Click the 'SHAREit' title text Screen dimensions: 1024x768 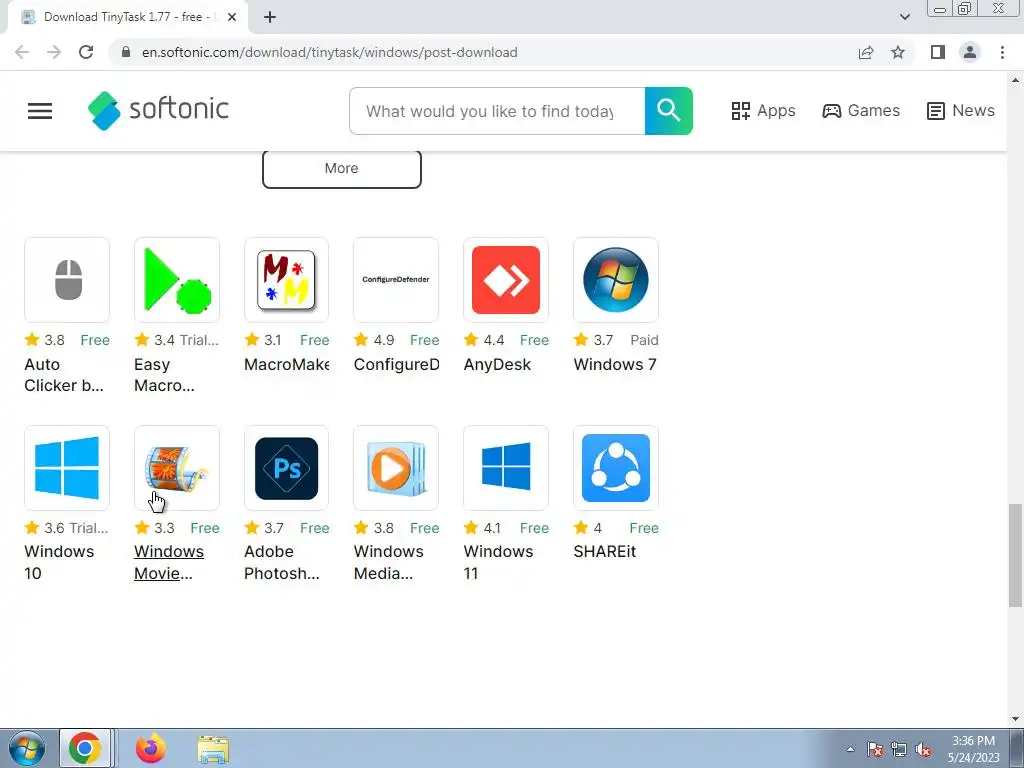605,552
